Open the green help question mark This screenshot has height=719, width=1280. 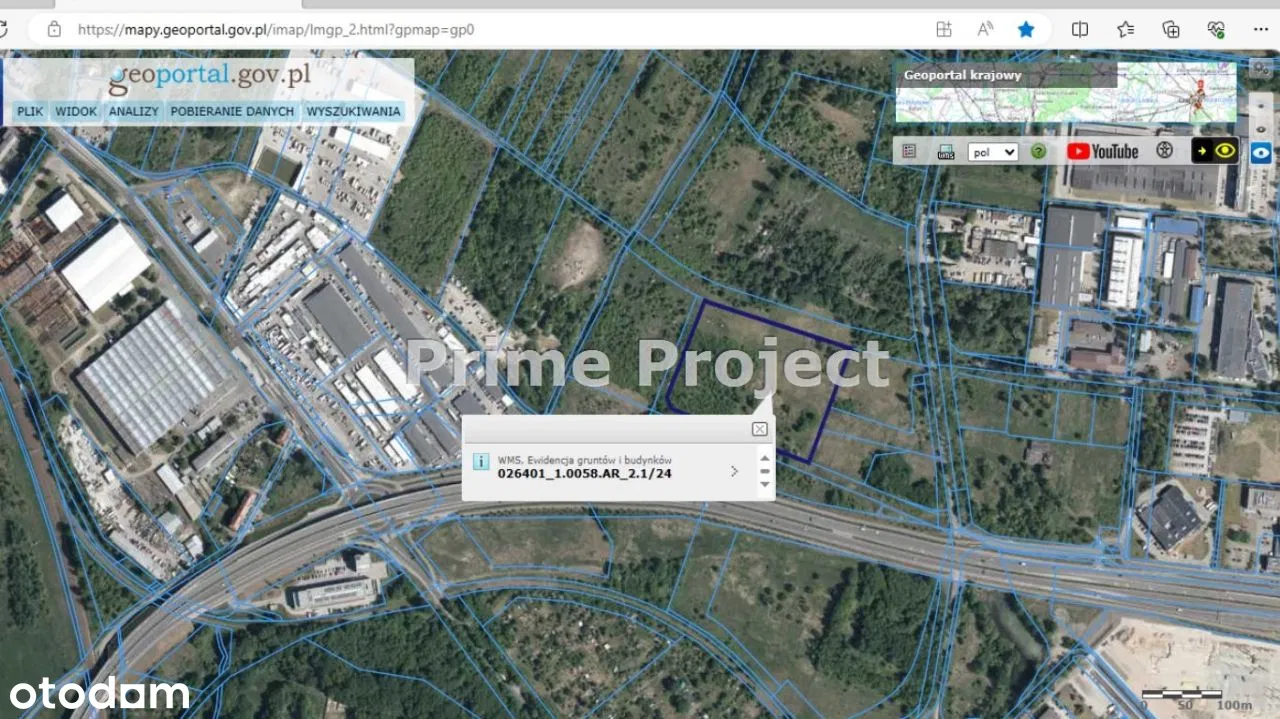(1039, 152)
